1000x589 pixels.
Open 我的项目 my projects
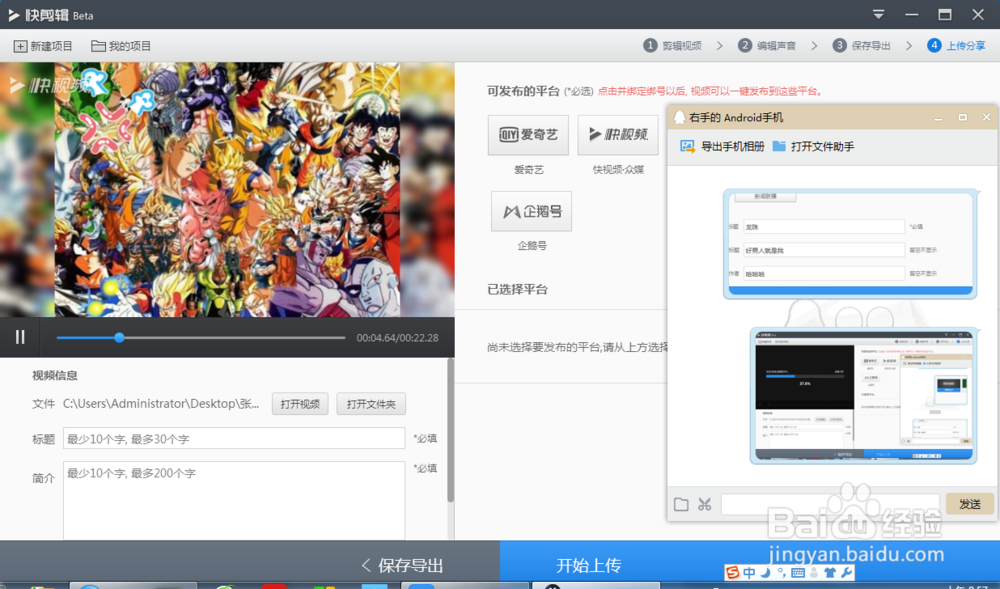[x=121, y=47]
